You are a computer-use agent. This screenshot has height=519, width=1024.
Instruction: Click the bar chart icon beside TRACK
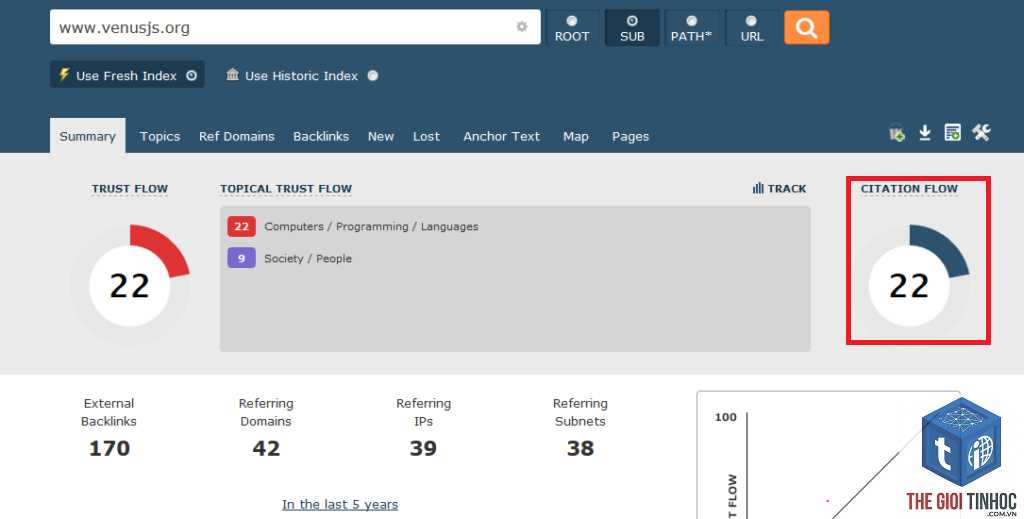[x=758, y=188]
